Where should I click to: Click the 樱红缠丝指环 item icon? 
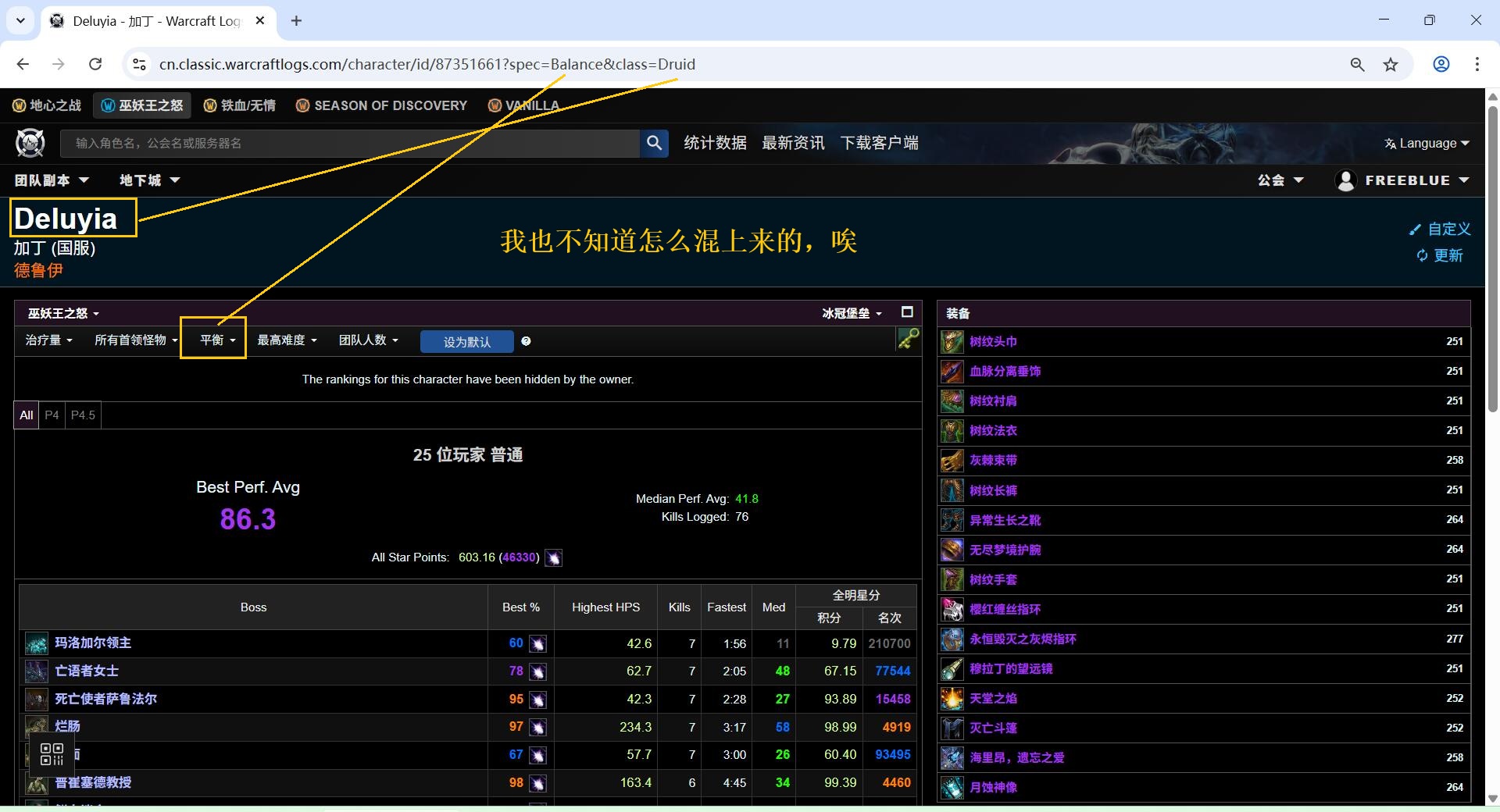[x=952, y=609]
